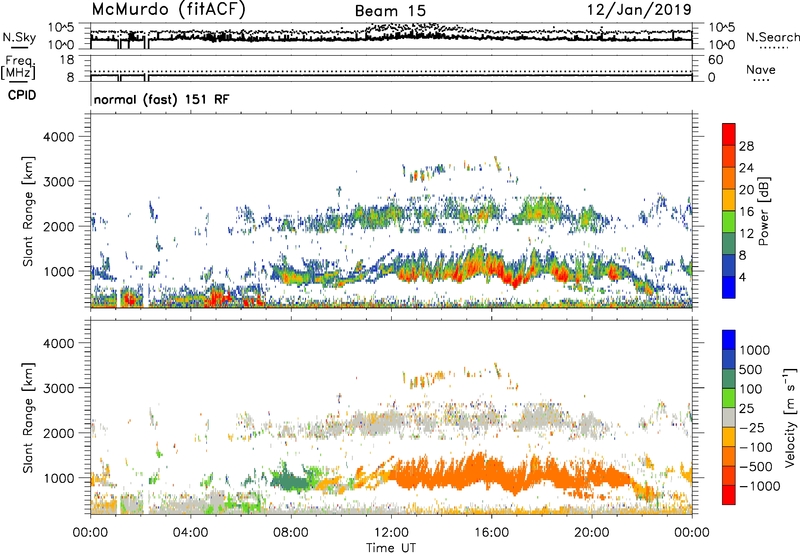Click the 18 tick on frequency axis
The width and height of the screenshot is (800, 554).
(67, 60)
